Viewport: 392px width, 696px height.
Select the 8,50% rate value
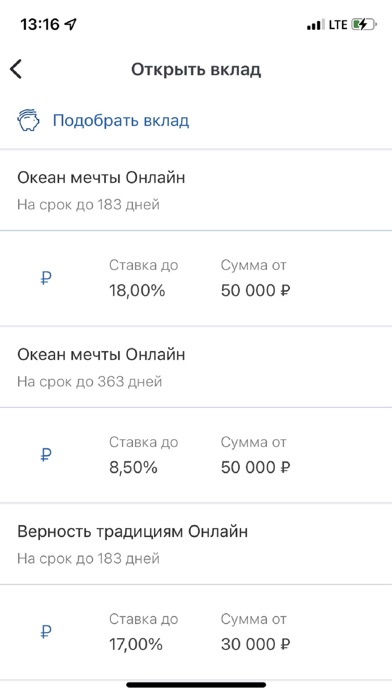(x=133, y=468)
